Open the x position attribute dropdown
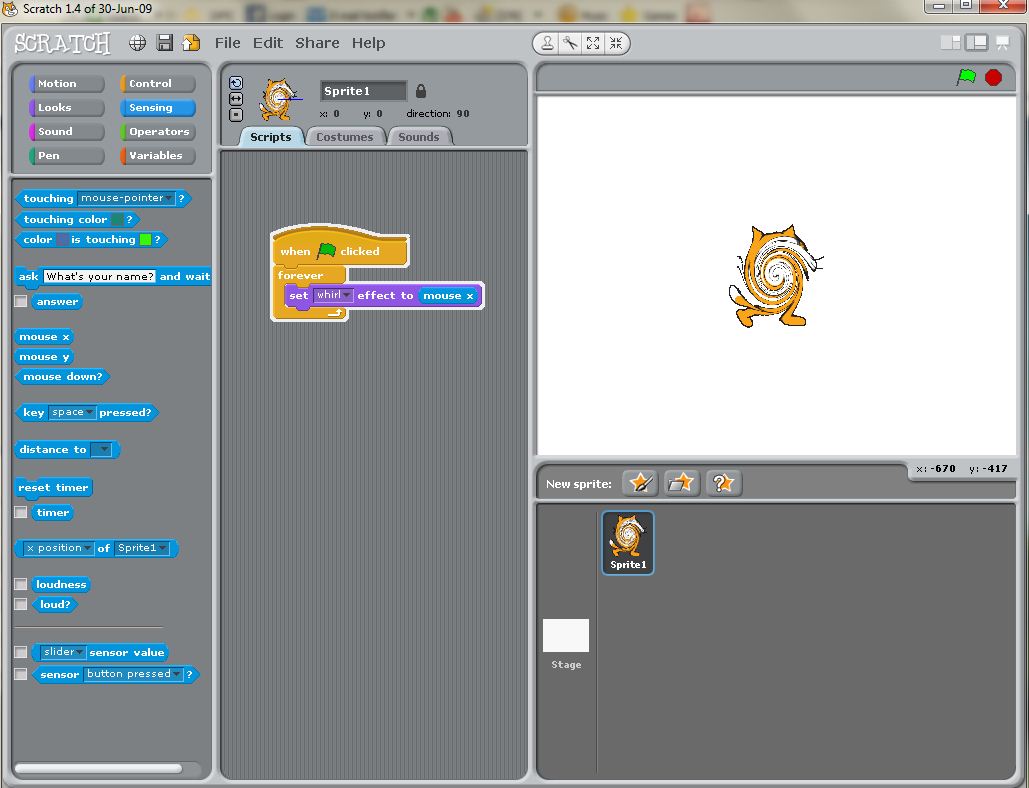The width and height of the screenshot is (1029, 788). pyautogui.click(x=58, y=548)
